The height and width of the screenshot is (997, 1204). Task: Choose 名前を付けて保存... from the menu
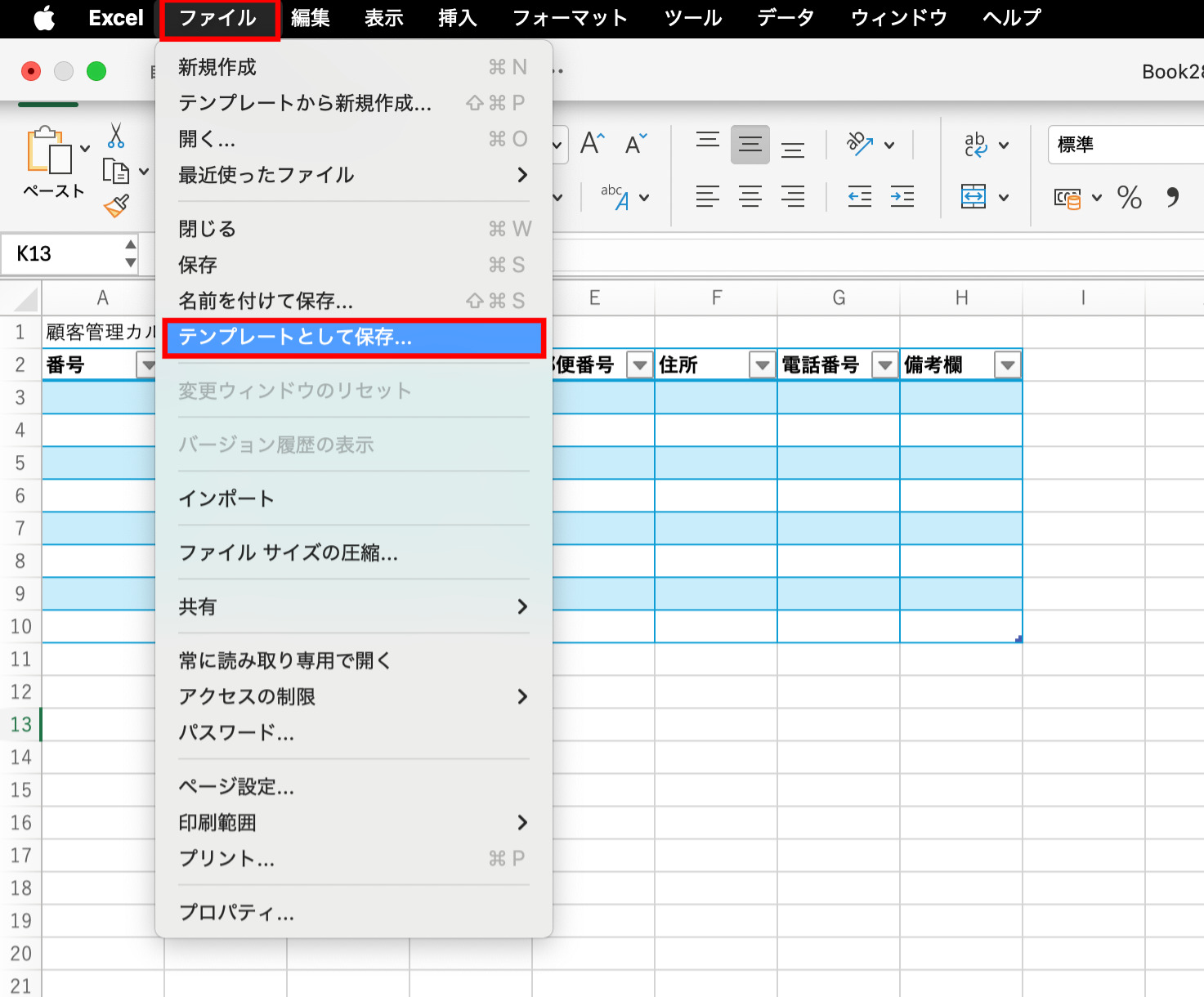coord(353,301)
